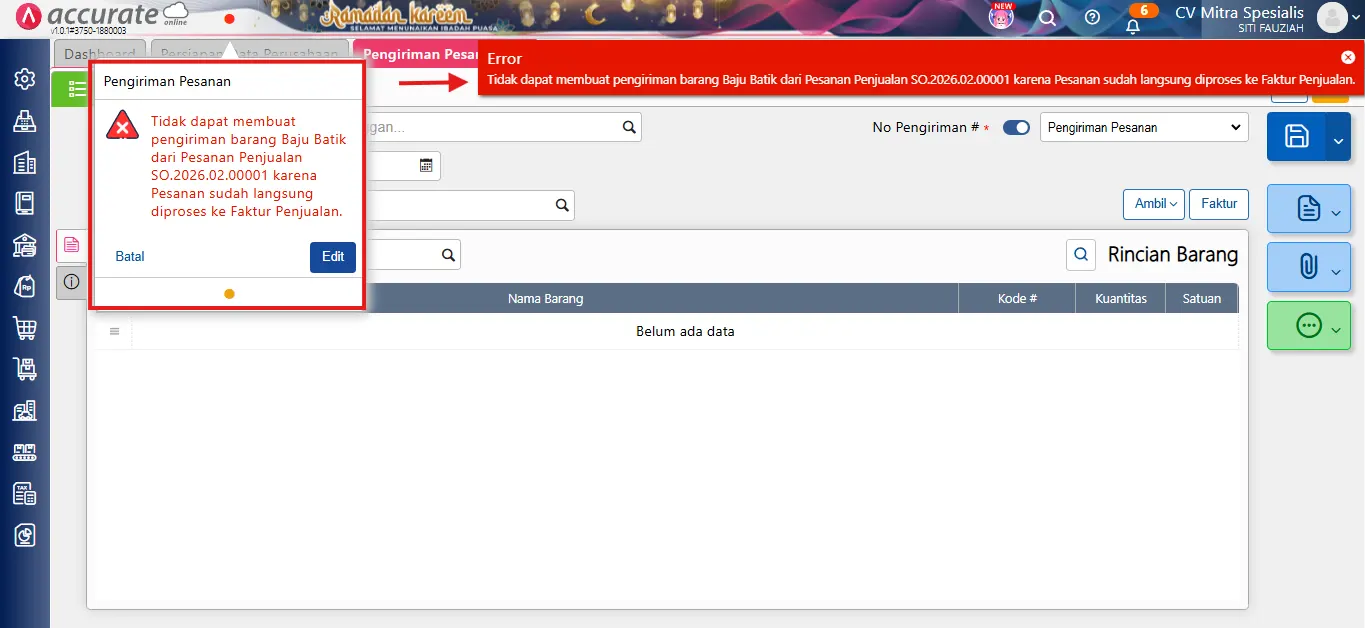Click the Batal link in popup

[130, 257]
